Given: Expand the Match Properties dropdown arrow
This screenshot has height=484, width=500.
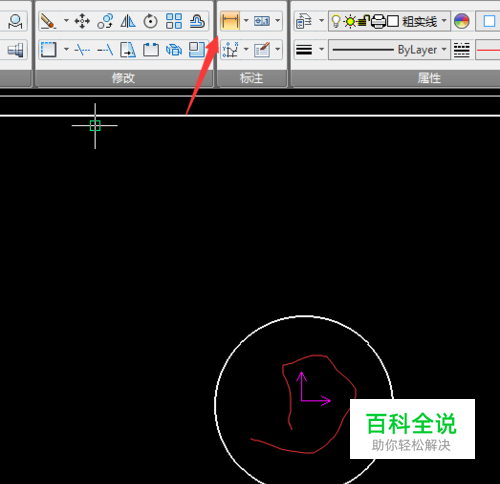Looking at the screenshot, I should (321, 21).
